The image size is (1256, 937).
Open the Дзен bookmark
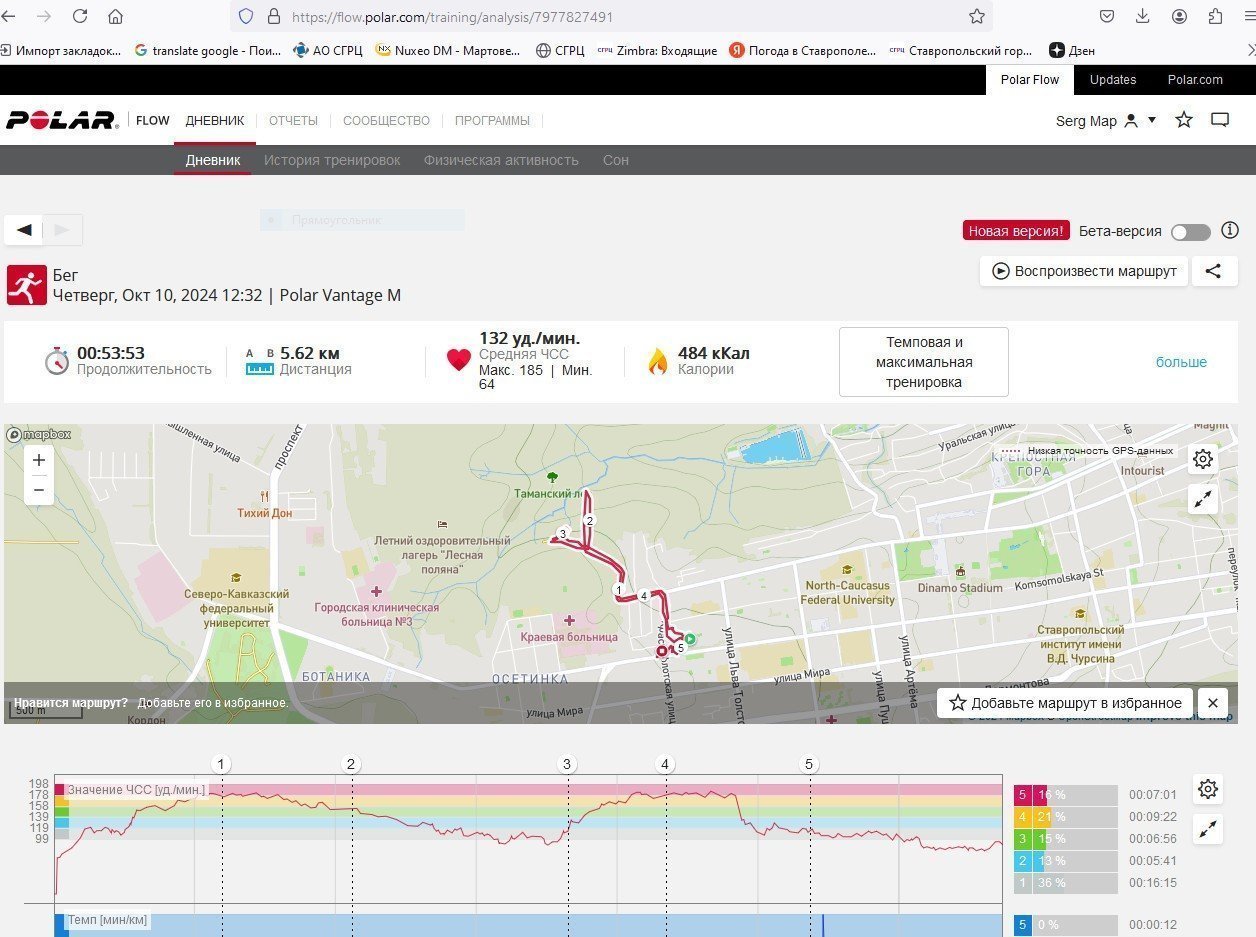(1072, 50)
